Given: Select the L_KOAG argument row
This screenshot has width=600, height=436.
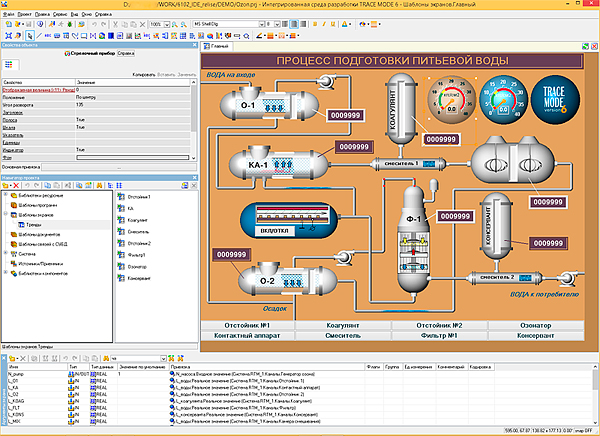Looking at the screenshot, I should pyautogui.click(x=298, y=401).
